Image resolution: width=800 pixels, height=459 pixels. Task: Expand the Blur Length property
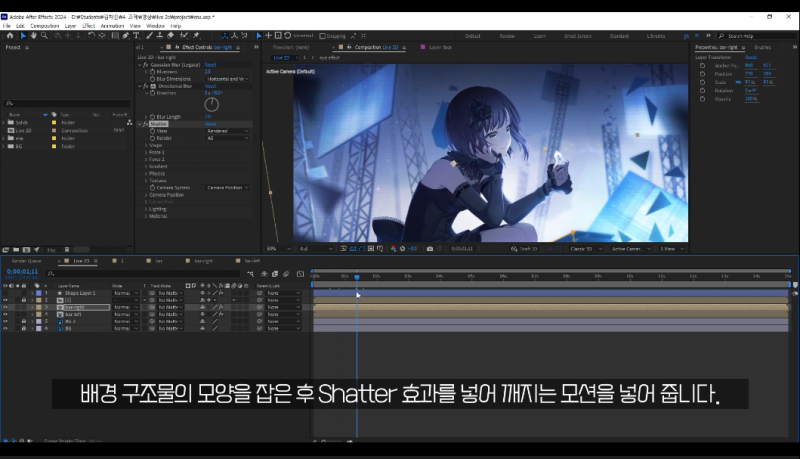click(x=146, y=116)
